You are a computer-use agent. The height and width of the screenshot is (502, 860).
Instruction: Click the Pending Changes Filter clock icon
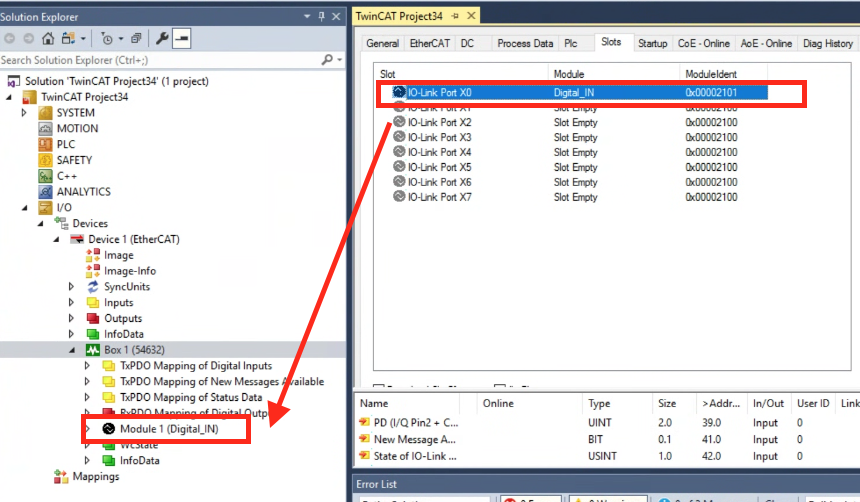pyautogui.click(x=107, y=38)
